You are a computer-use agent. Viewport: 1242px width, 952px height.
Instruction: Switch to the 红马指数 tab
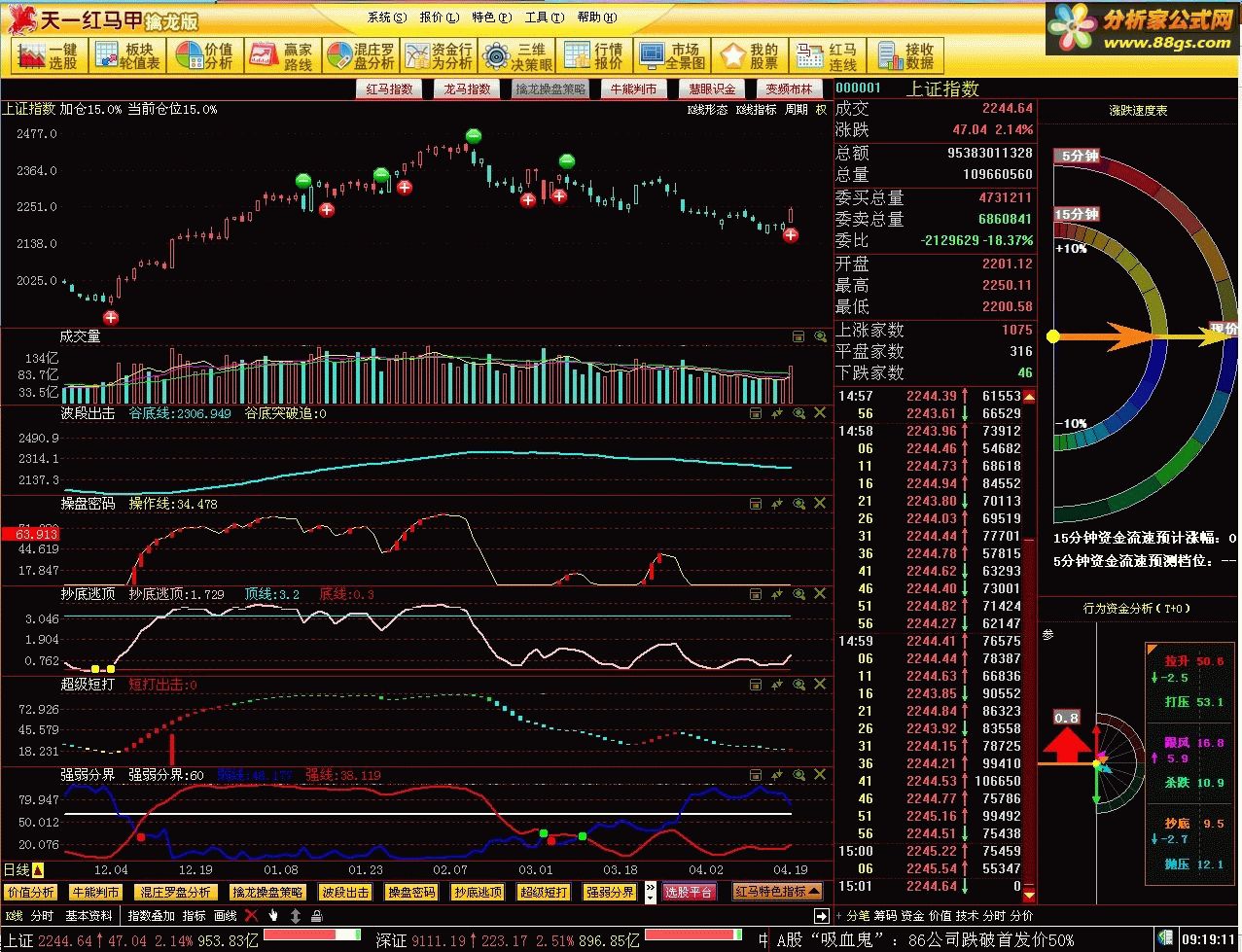pos(390,88)
